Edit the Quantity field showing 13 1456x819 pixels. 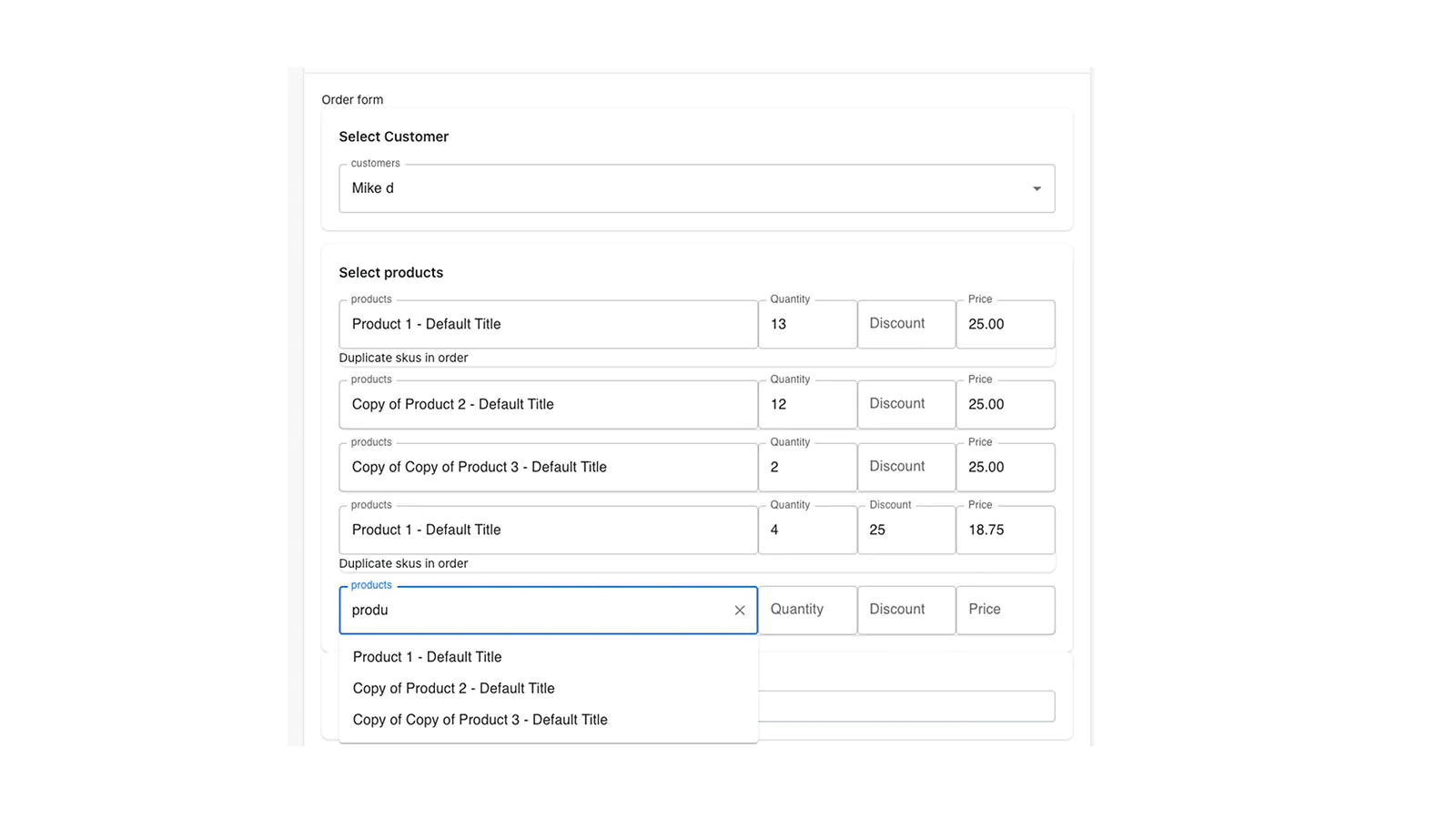808,324
